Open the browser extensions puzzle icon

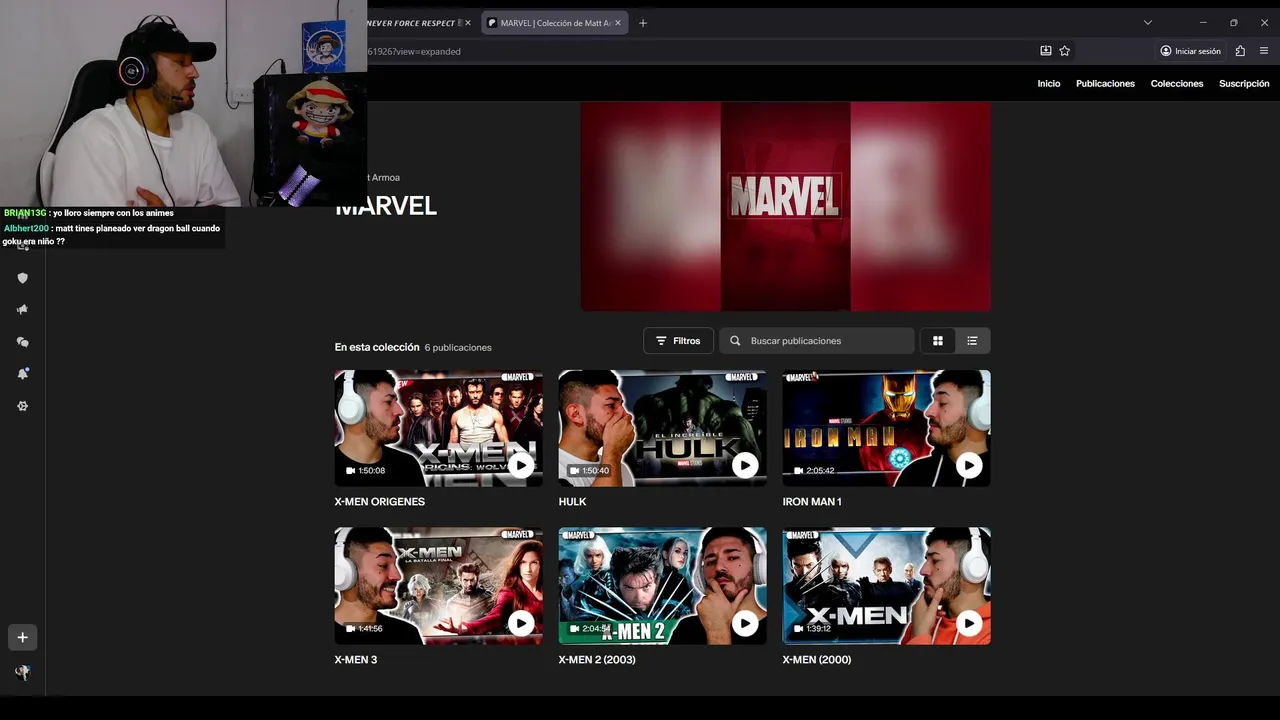coord(1241,51)
